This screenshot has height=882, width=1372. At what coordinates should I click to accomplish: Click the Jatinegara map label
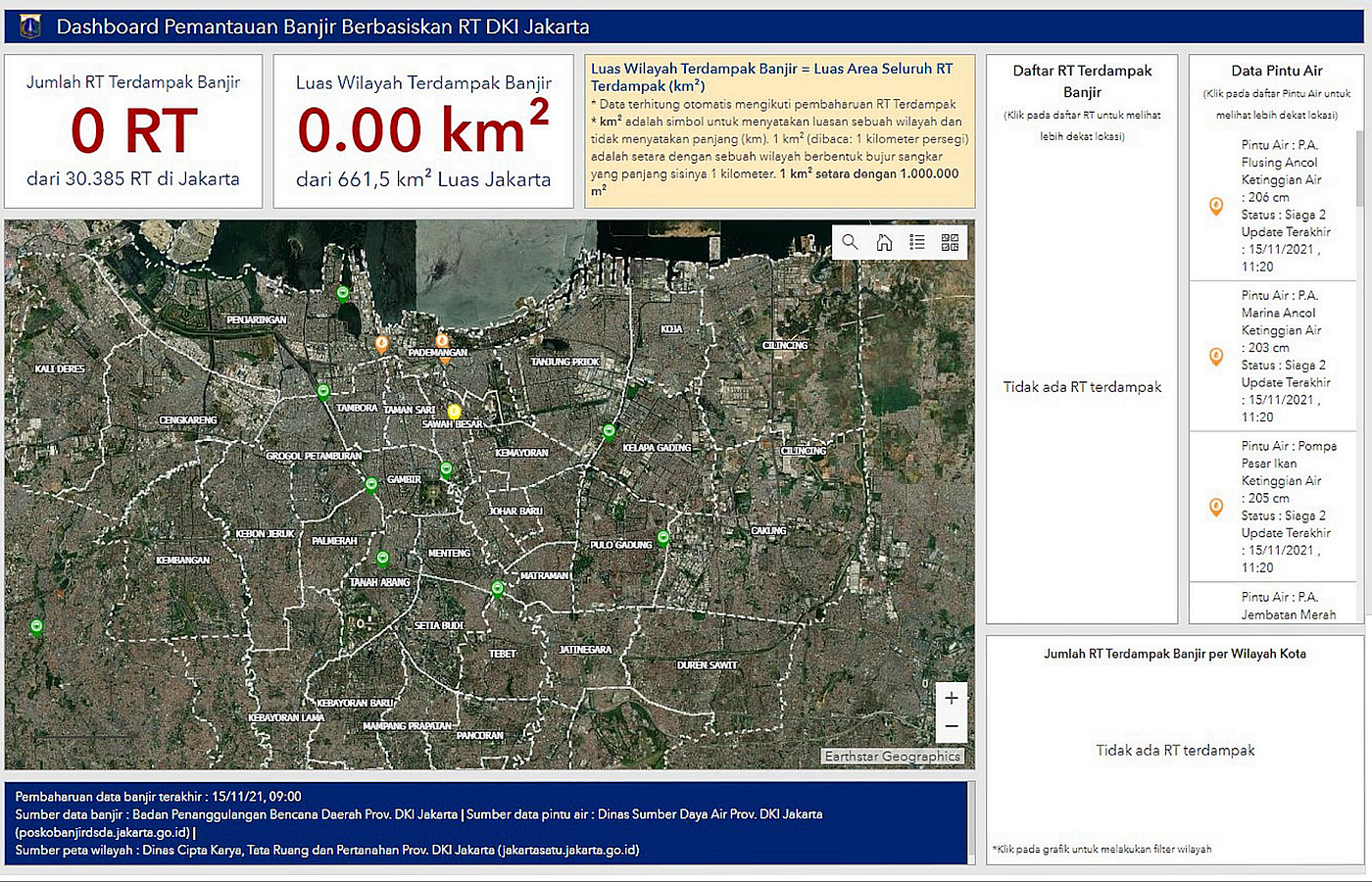585,649
